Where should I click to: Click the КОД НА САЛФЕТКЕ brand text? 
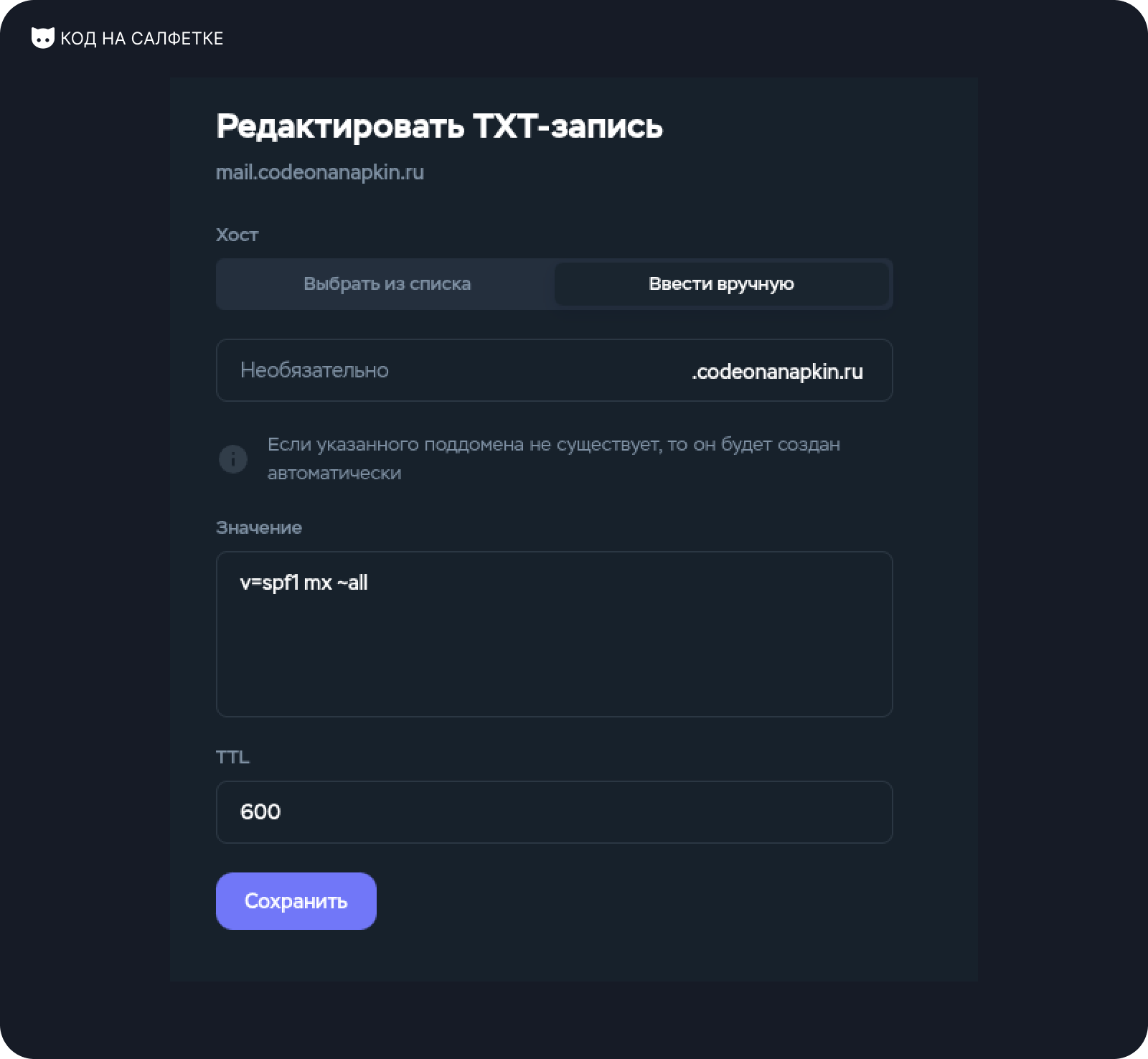142,39
